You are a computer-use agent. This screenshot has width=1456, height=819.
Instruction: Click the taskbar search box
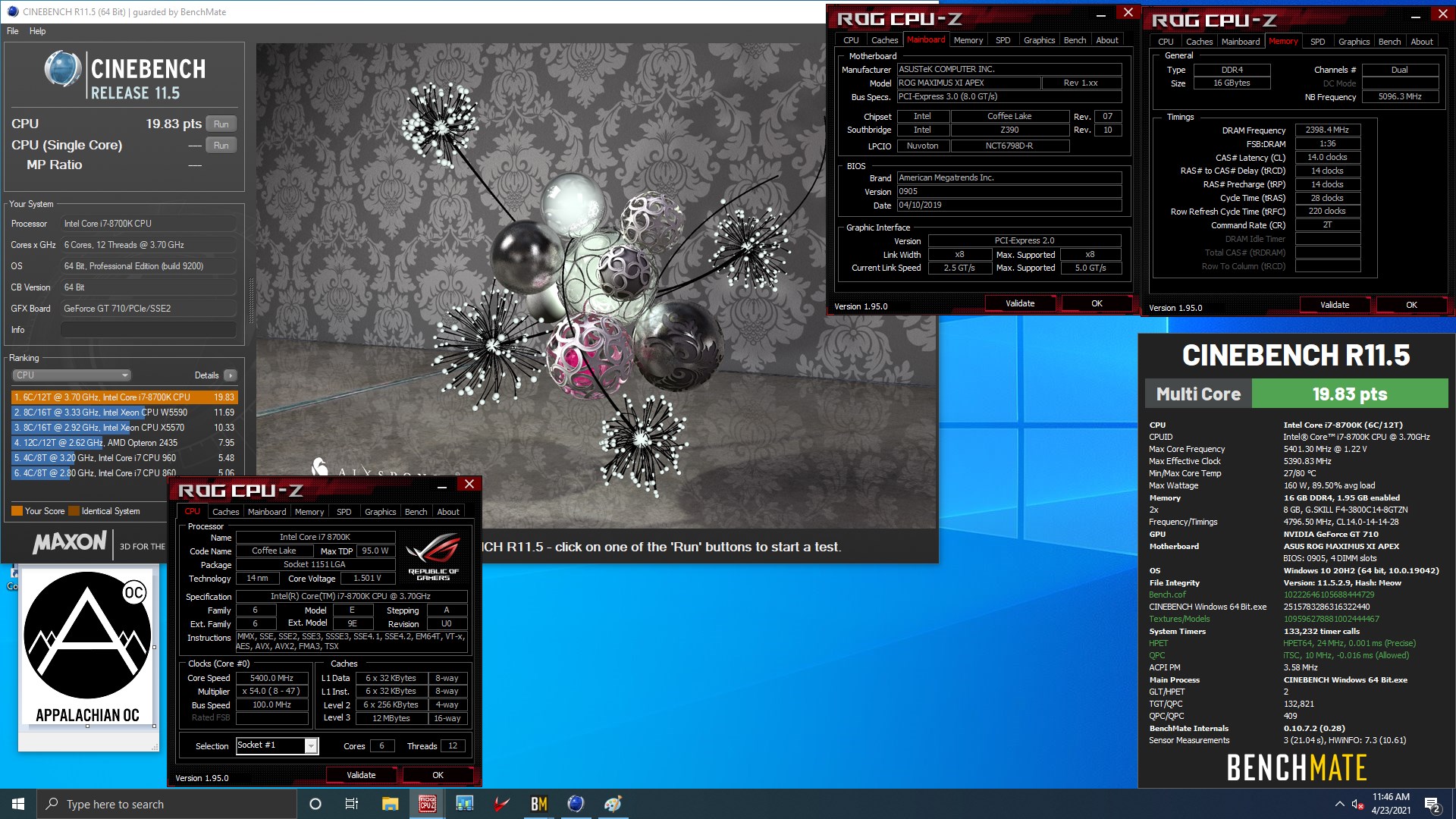point(167,804)
